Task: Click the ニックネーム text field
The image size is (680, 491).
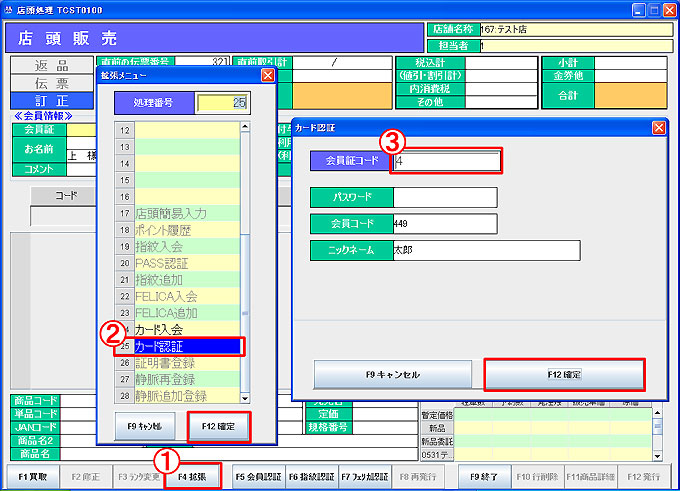Action: [486, 250]
